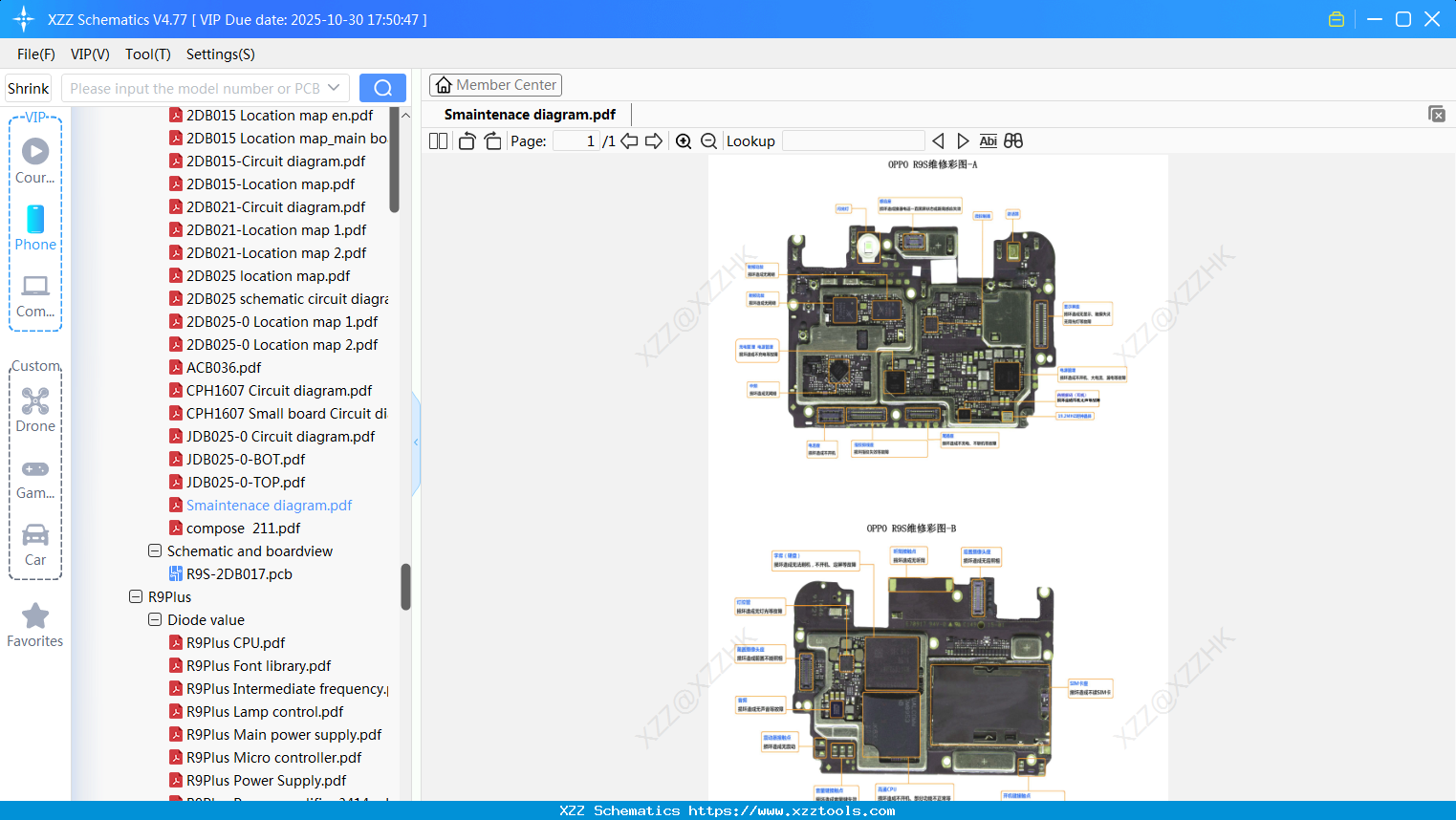Zoom in on the maintenance diagram
This screenshot has width=1456, height=820.
point(684,140)
